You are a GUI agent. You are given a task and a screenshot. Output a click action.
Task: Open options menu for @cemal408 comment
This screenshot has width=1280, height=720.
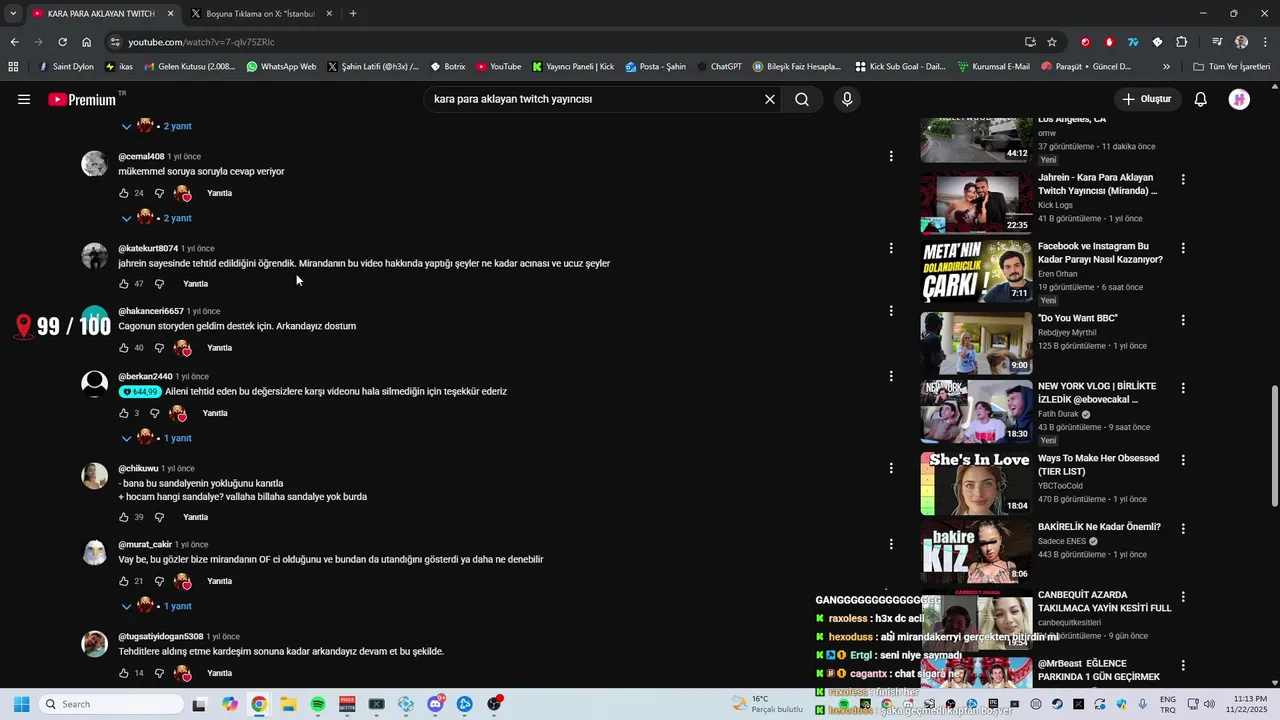pyautogui.click(x=891, y=156)
